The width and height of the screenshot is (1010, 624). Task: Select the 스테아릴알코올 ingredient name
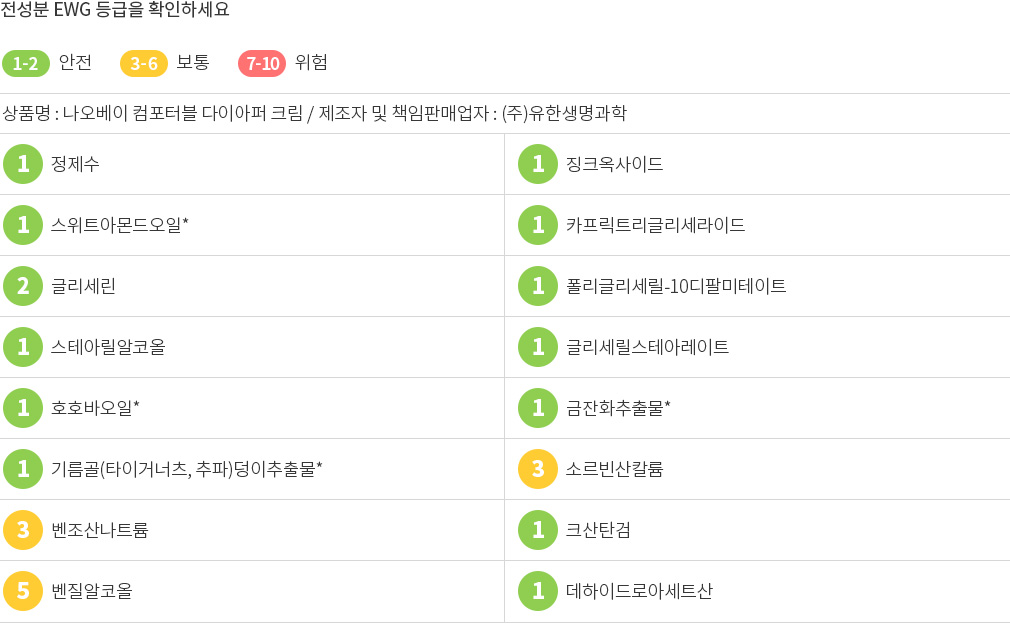tap(108, 347)
